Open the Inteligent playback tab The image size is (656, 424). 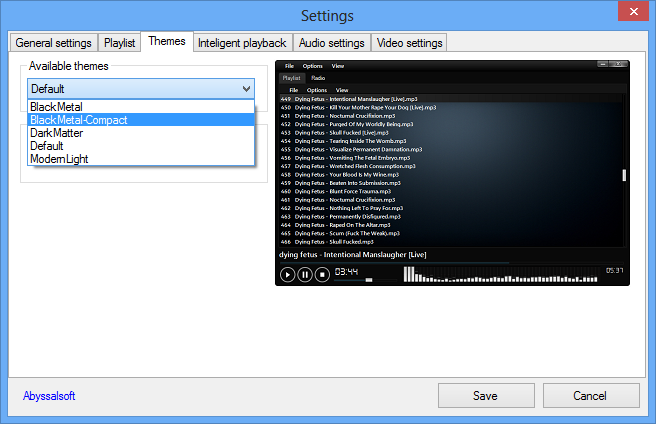click(242, 43)
